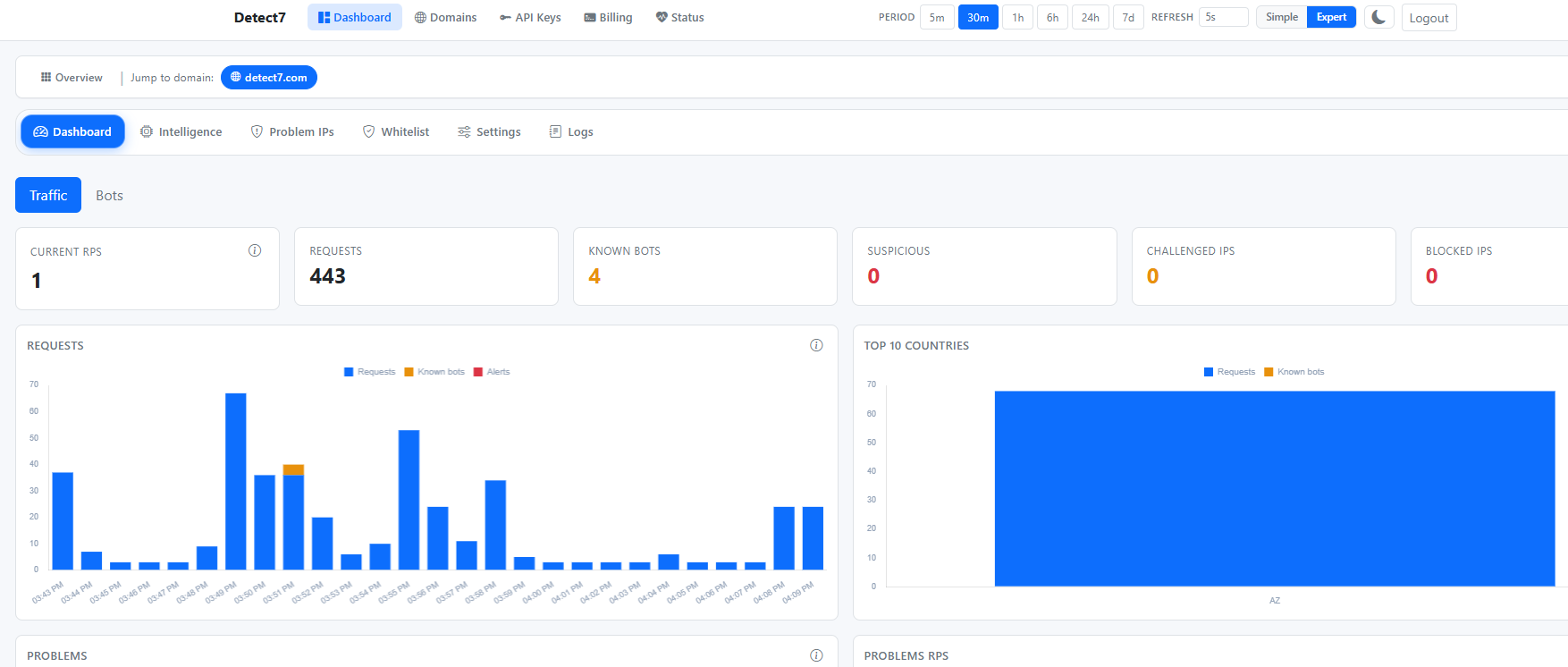Set period to 7d
Screen dimensions: 1568x667
pos(1128,17)
